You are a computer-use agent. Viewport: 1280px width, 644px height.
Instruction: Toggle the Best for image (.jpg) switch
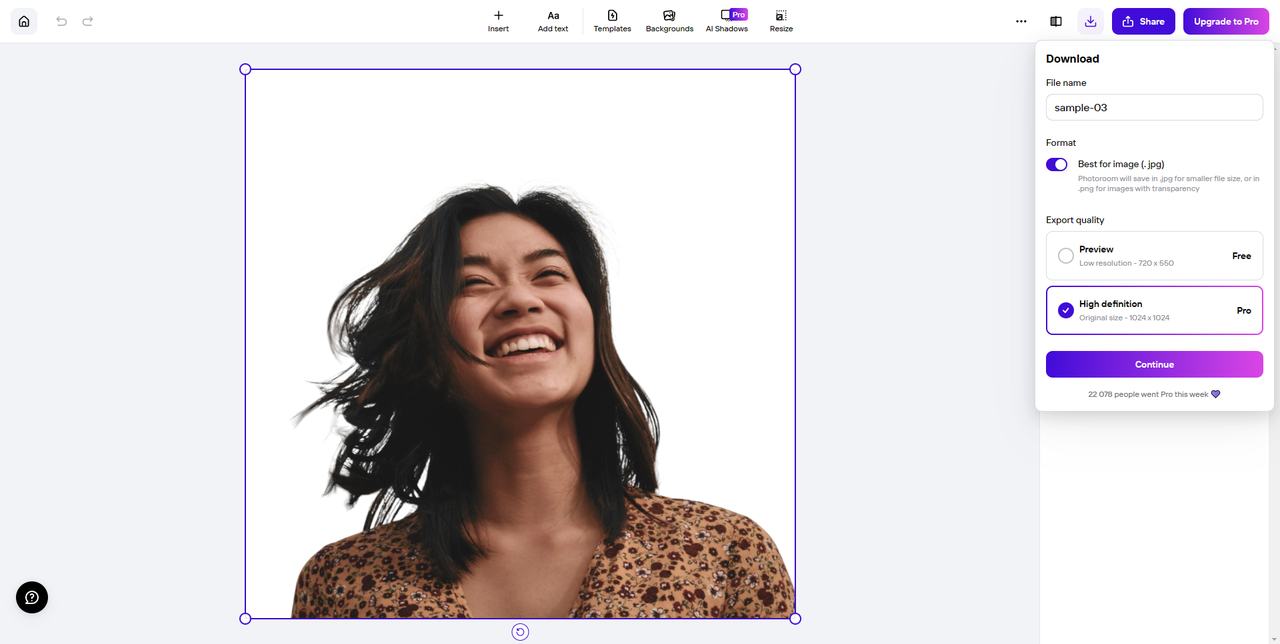[1057, 164]
